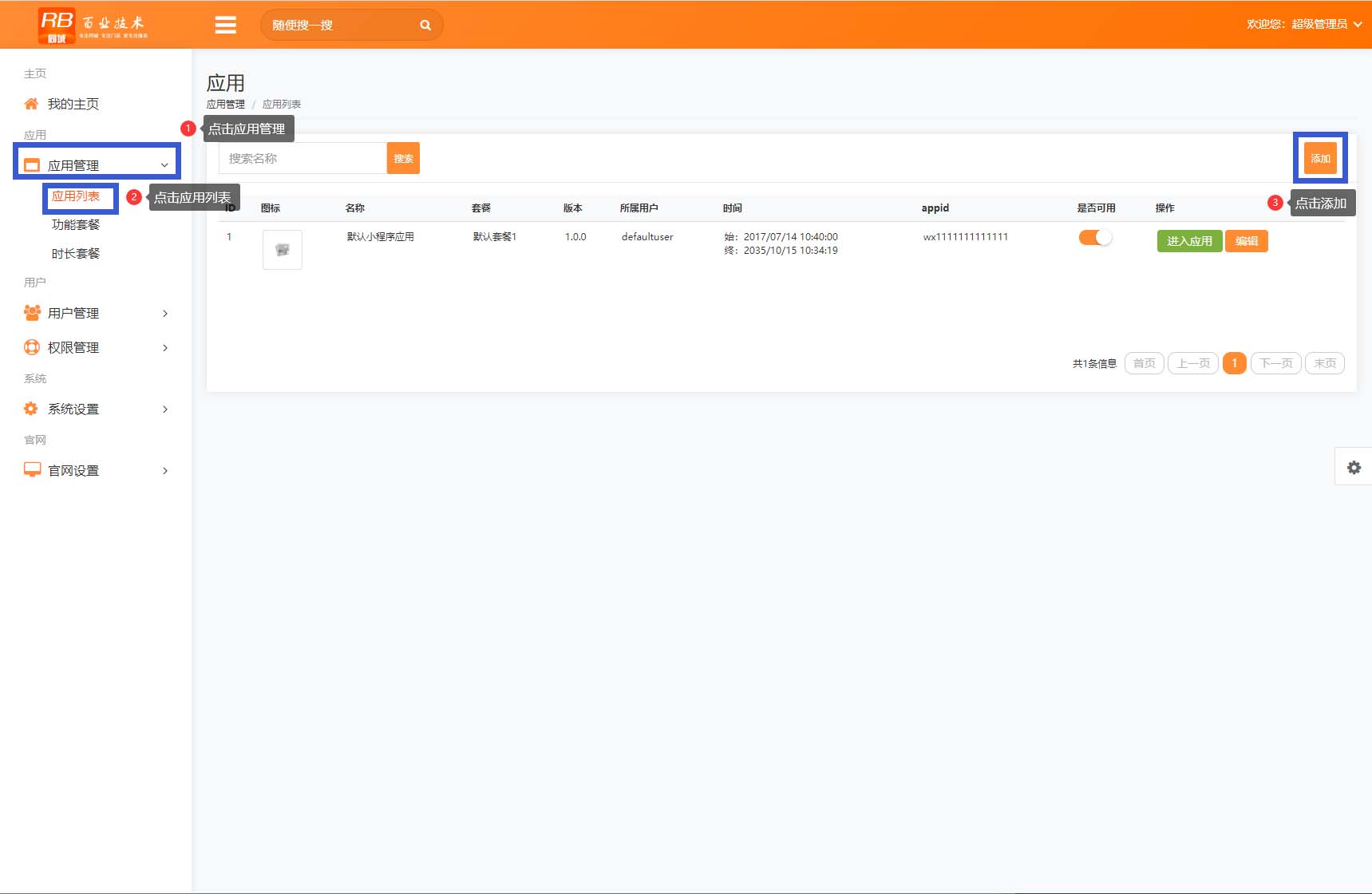The image size is (1372, 894).
Task: Click the 权限管理 lifebuoy icon
Action: tap(32, 347)
